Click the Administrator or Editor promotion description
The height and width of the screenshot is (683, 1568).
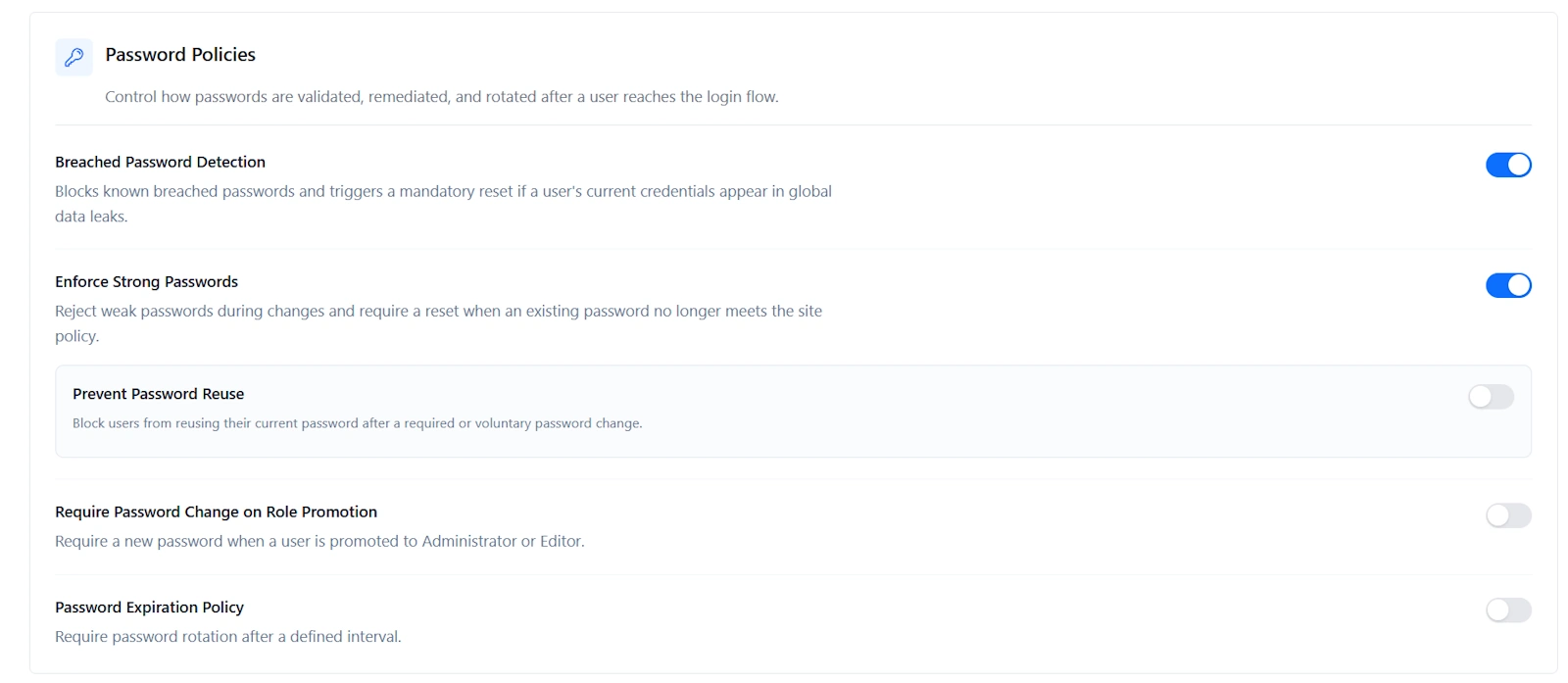tap(319, 541)
